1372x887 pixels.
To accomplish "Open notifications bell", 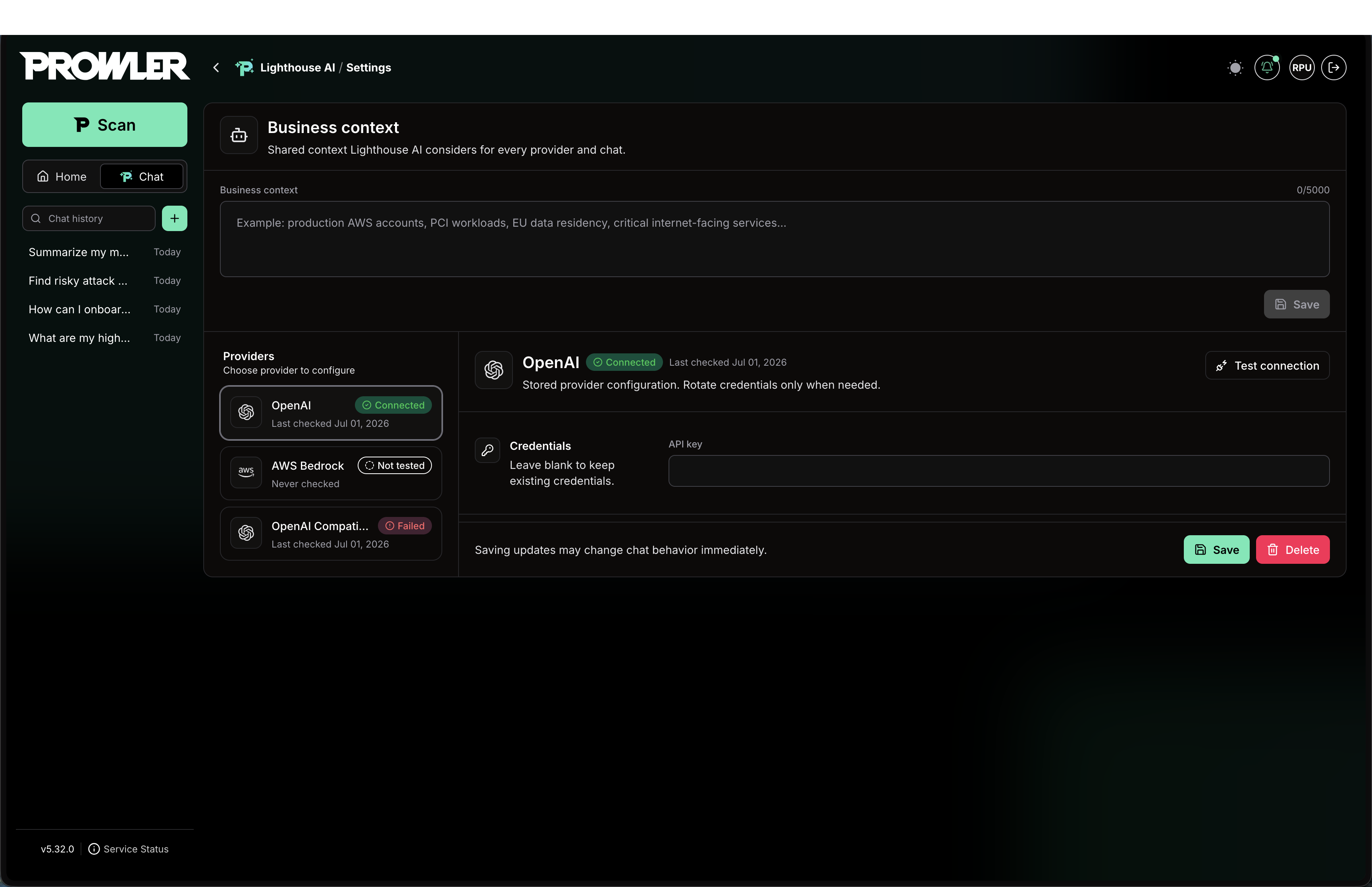I will click(x=1267, y=67).
